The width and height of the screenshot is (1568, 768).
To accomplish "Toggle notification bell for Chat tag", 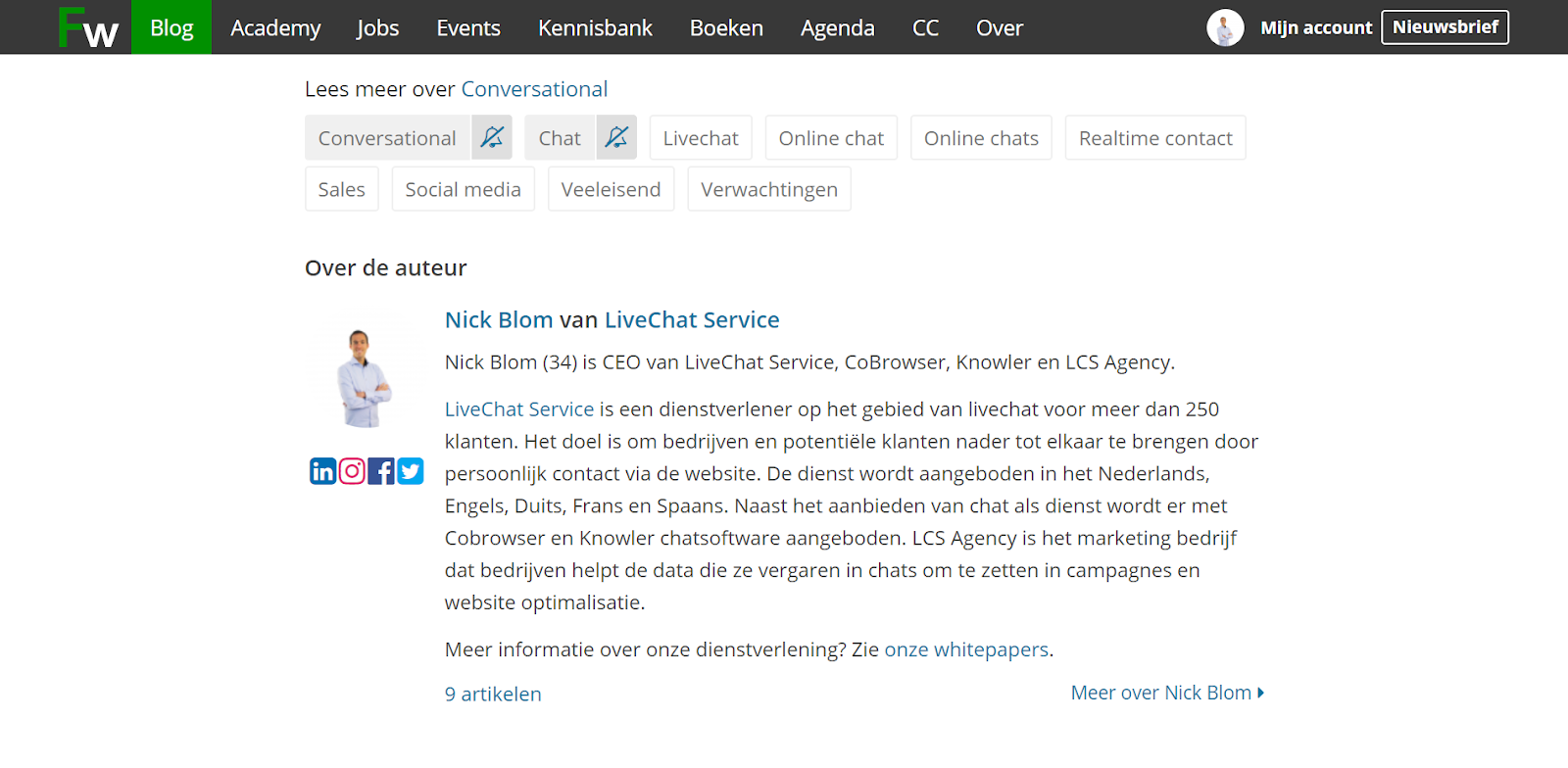I will click(x=616, y=137).
